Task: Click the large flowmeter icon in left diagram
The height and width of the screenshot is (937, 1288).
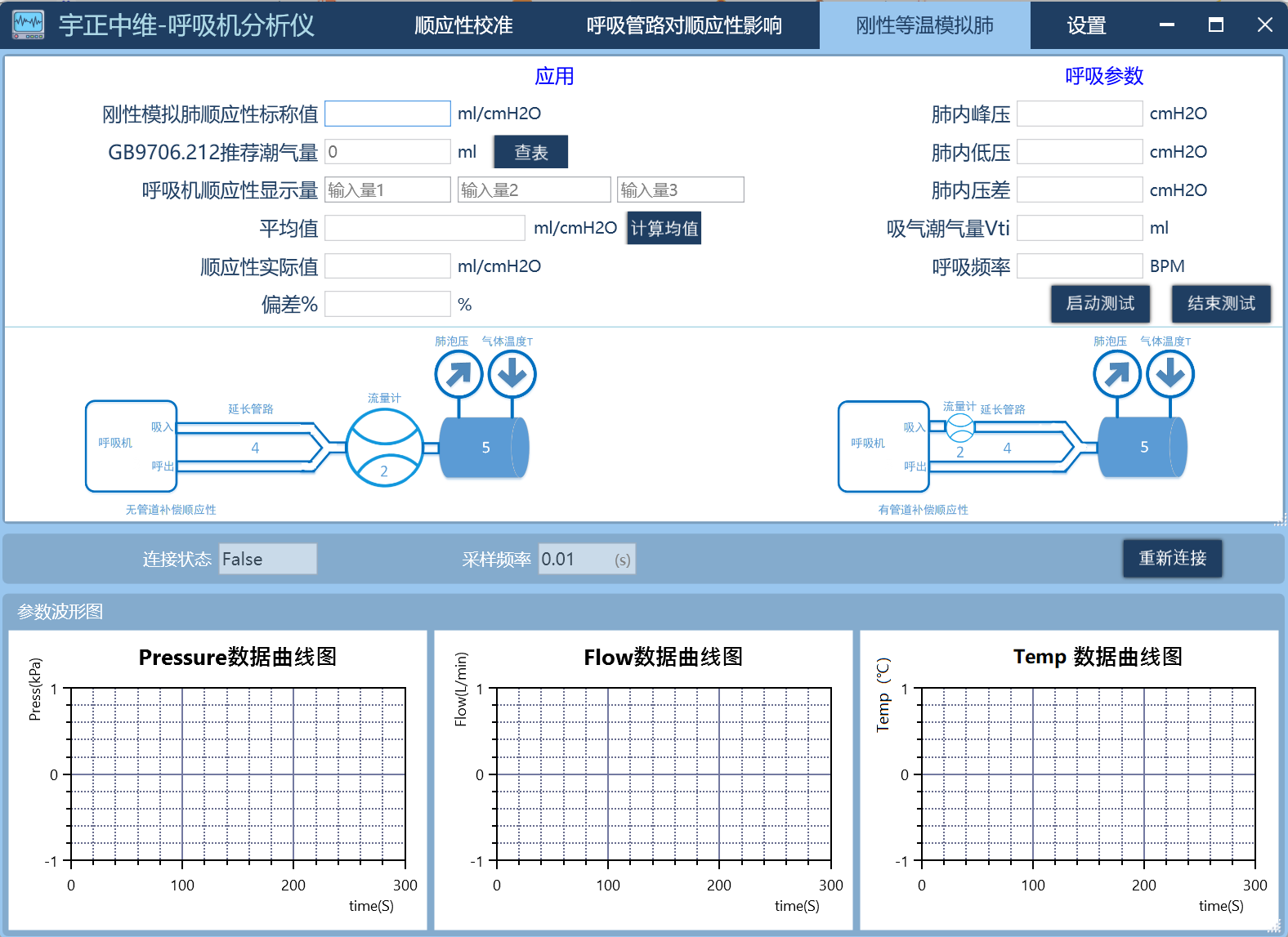Action: click(x=384, y=448)
